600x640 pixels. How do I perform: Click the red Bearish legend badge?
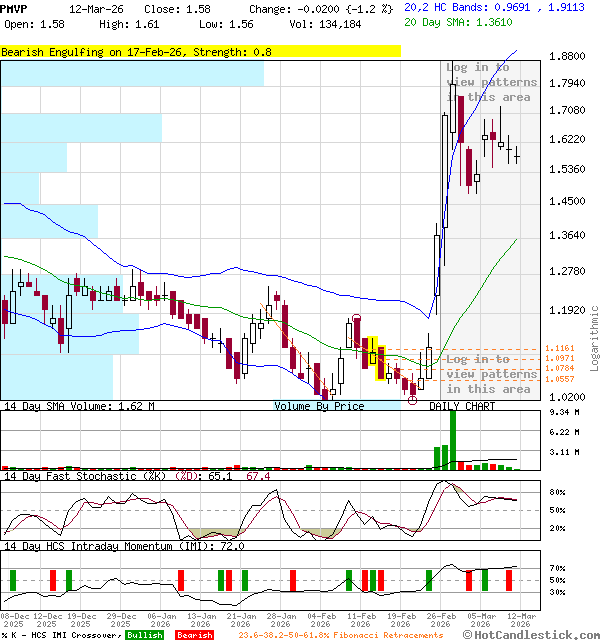194,635
